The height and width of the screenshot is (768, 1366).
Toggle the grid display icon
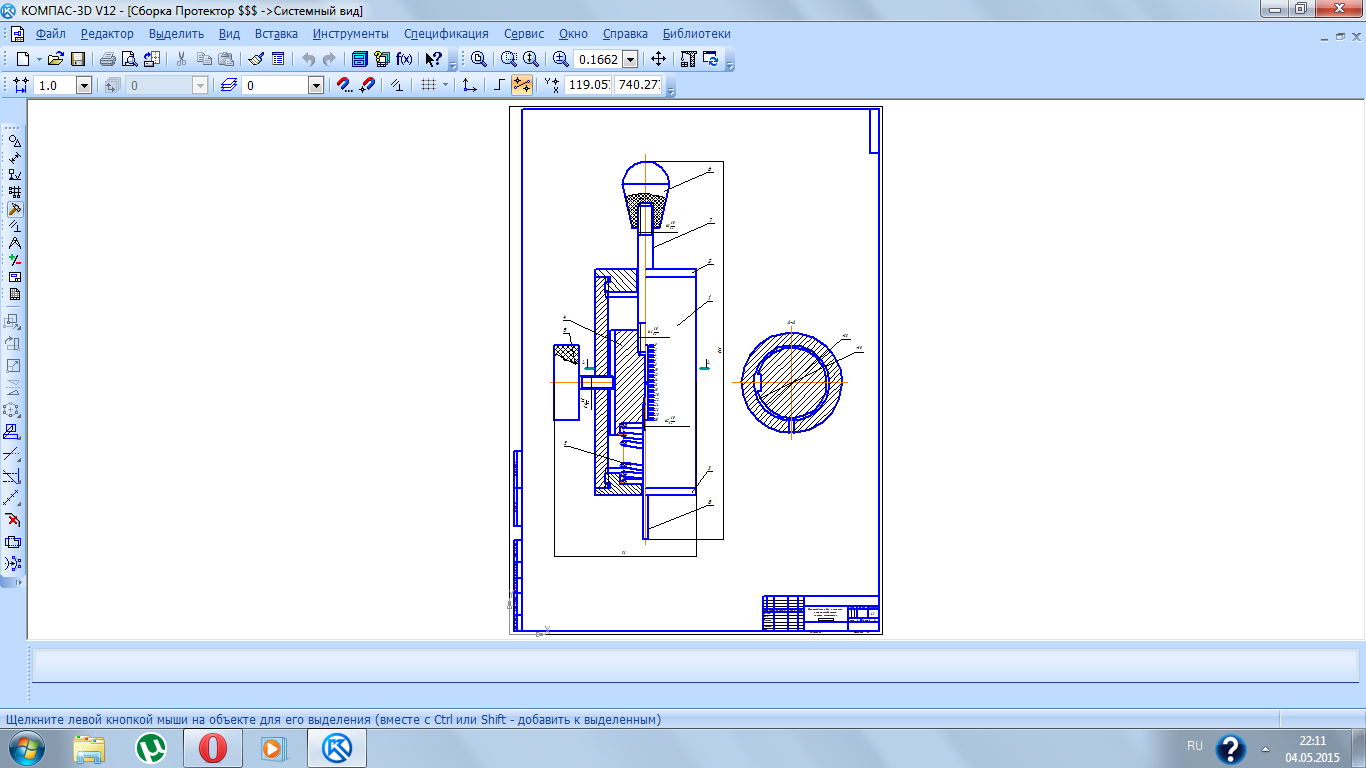(x=428, y=86)
